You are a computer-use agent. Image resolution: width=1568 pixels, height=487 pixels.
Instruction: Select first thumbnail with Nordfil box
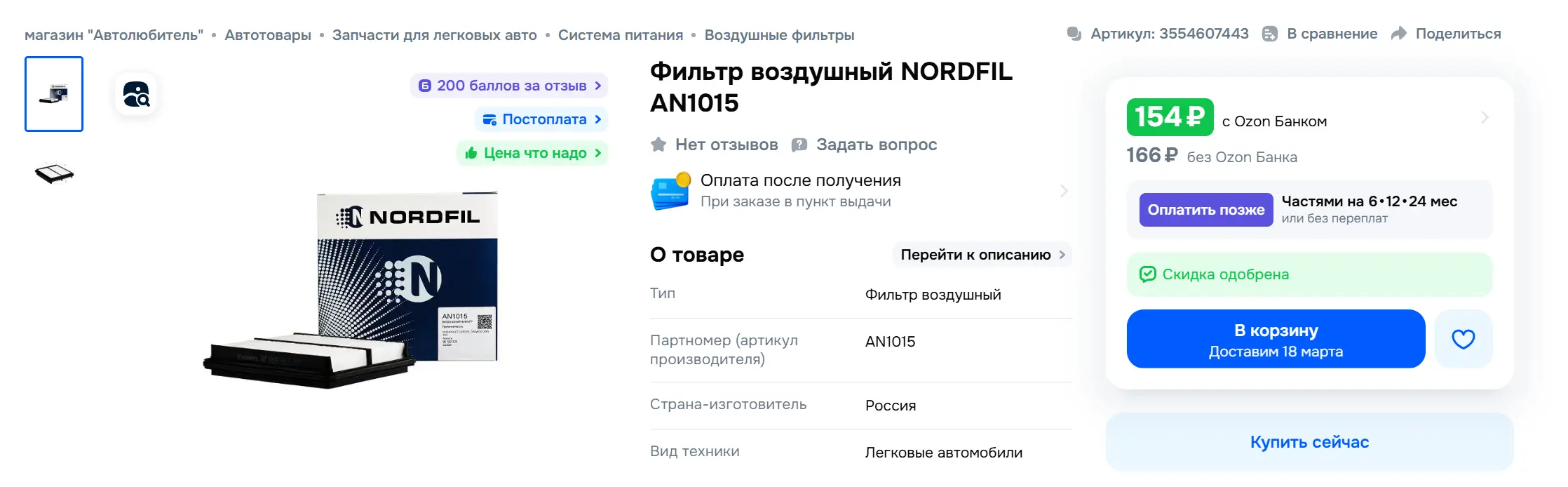tap(54, 94)
